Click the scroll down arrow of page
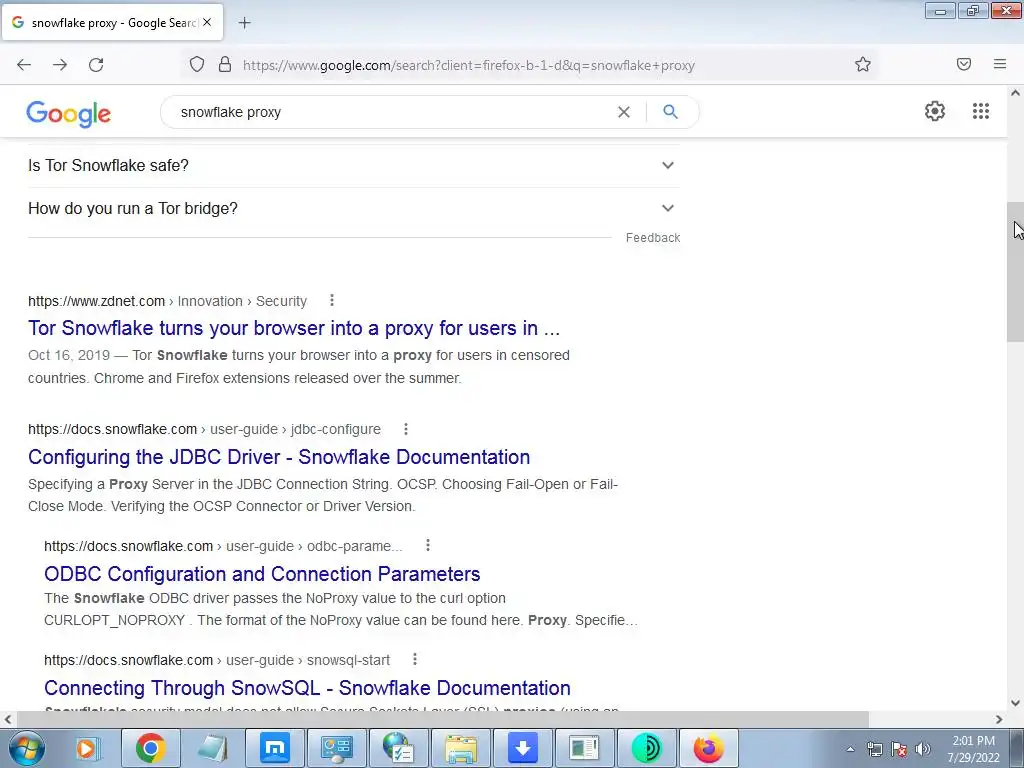The image size is (1024, 768). [x=1016, y=703]
